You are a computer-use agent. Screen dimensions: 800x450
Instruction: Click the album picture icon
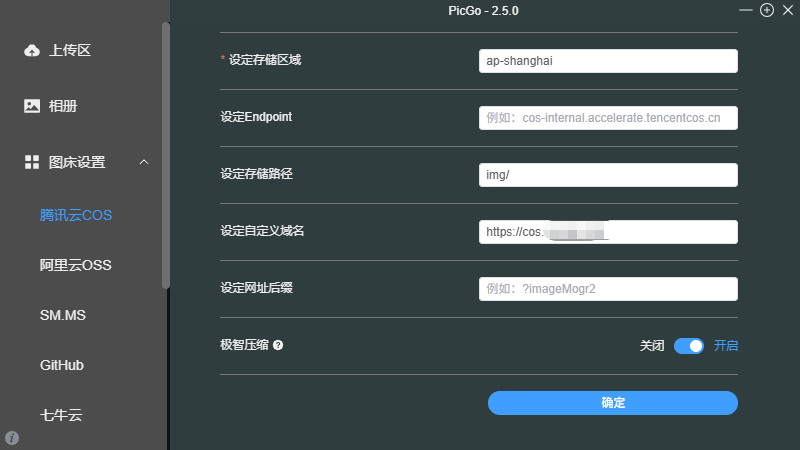[32, 106]
